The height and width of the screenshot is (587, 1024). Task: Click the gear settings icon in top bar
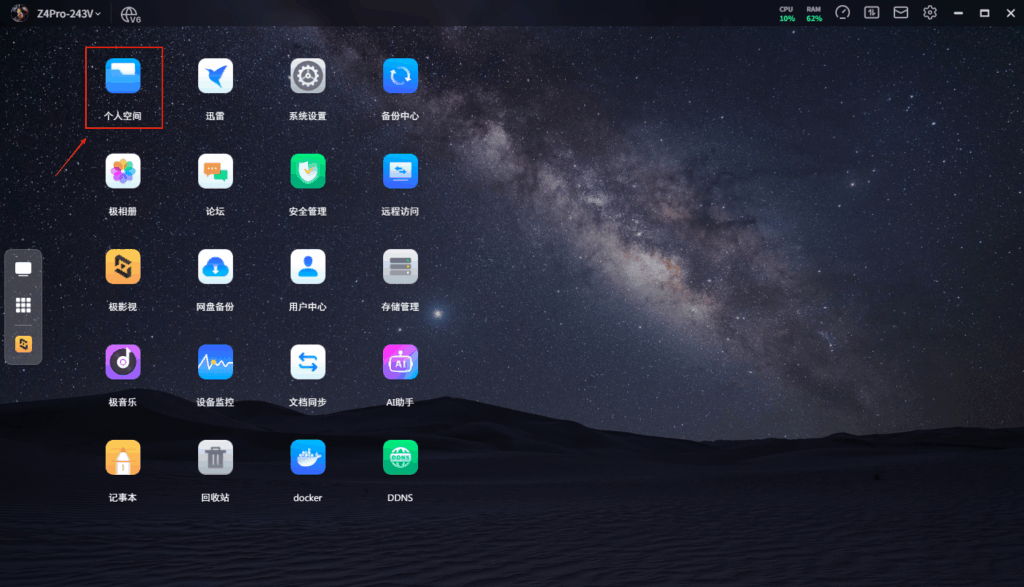point(930,13)
